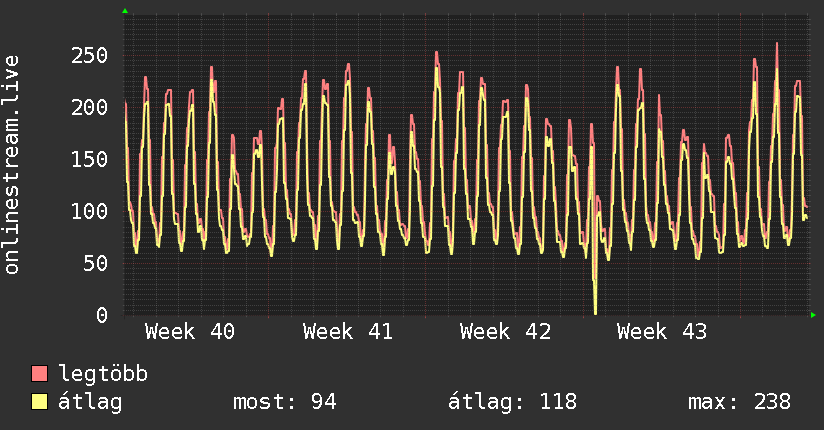Click the 'most: 94' current value
This screenshot has height=430, width=824.
pyautogui.click(x=284, y=402)
